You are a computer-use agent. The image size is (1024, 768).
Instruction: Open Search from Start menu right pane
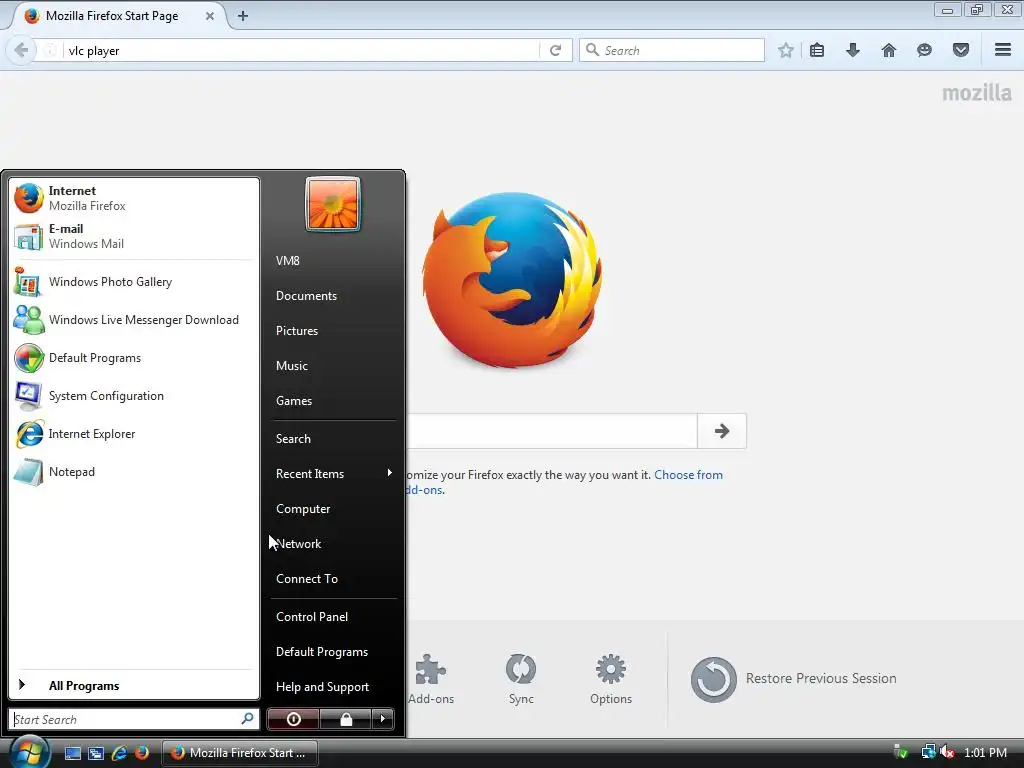(293, 439)
